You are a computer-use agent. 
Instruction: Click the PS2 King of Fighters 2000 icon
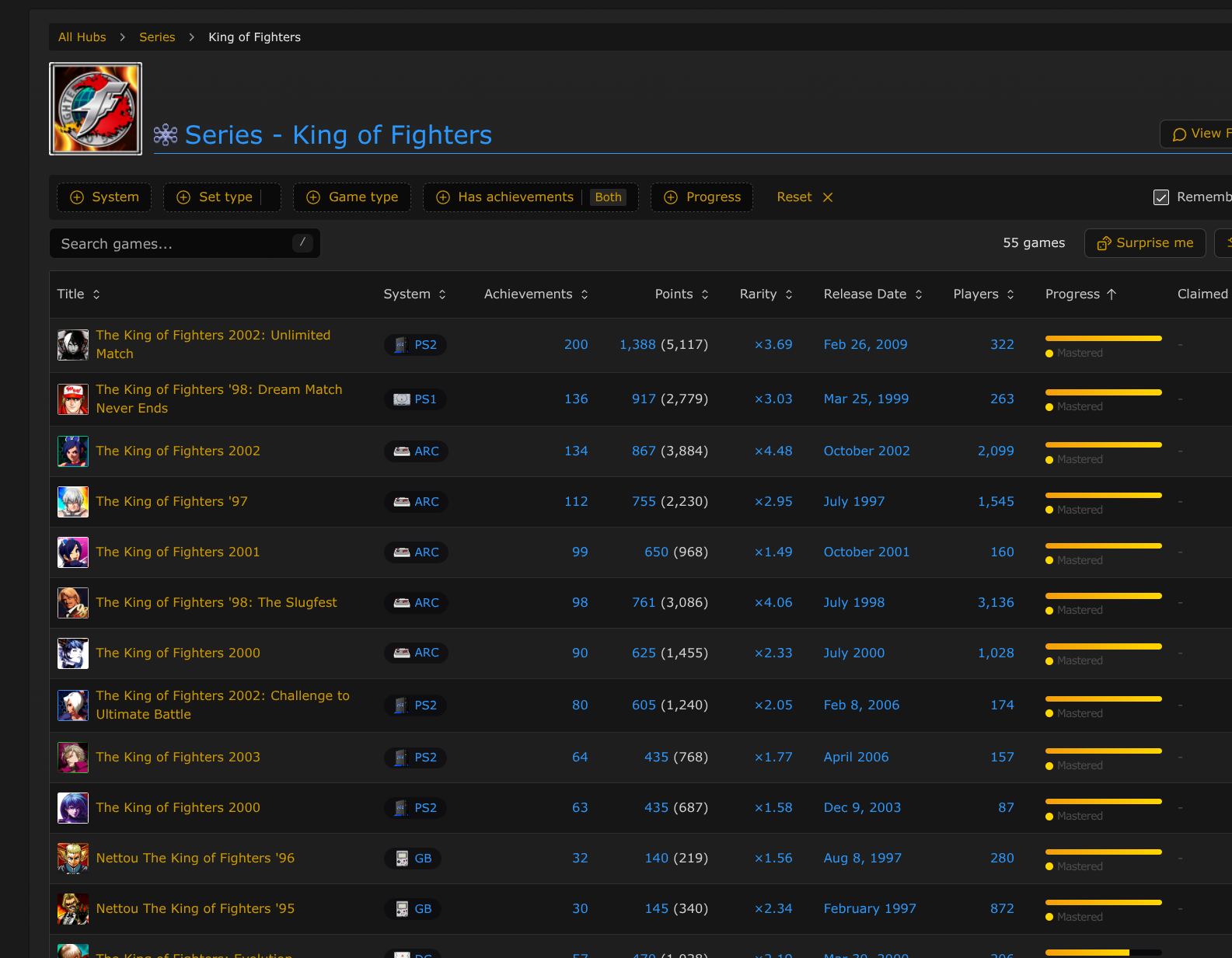click(x=73, y=808)
